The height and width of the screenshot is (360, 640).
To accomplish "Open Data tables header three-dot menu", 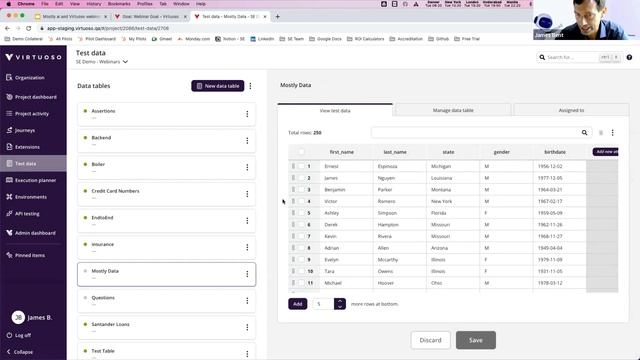I will click(x=250, y=86).
